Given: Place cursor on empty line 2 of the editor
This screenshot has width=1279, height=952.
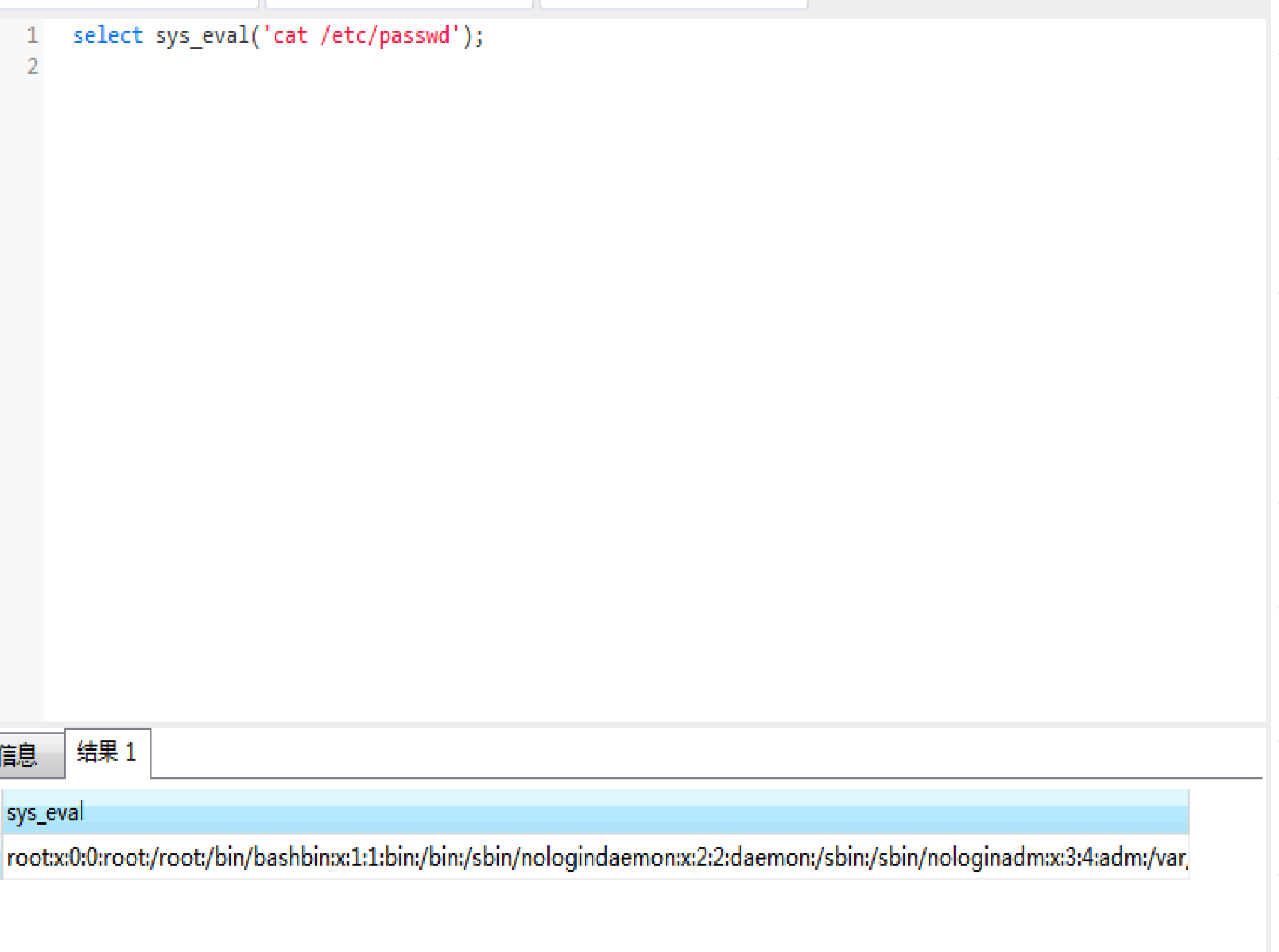Looking at the screenshot, I should (300, 67).
